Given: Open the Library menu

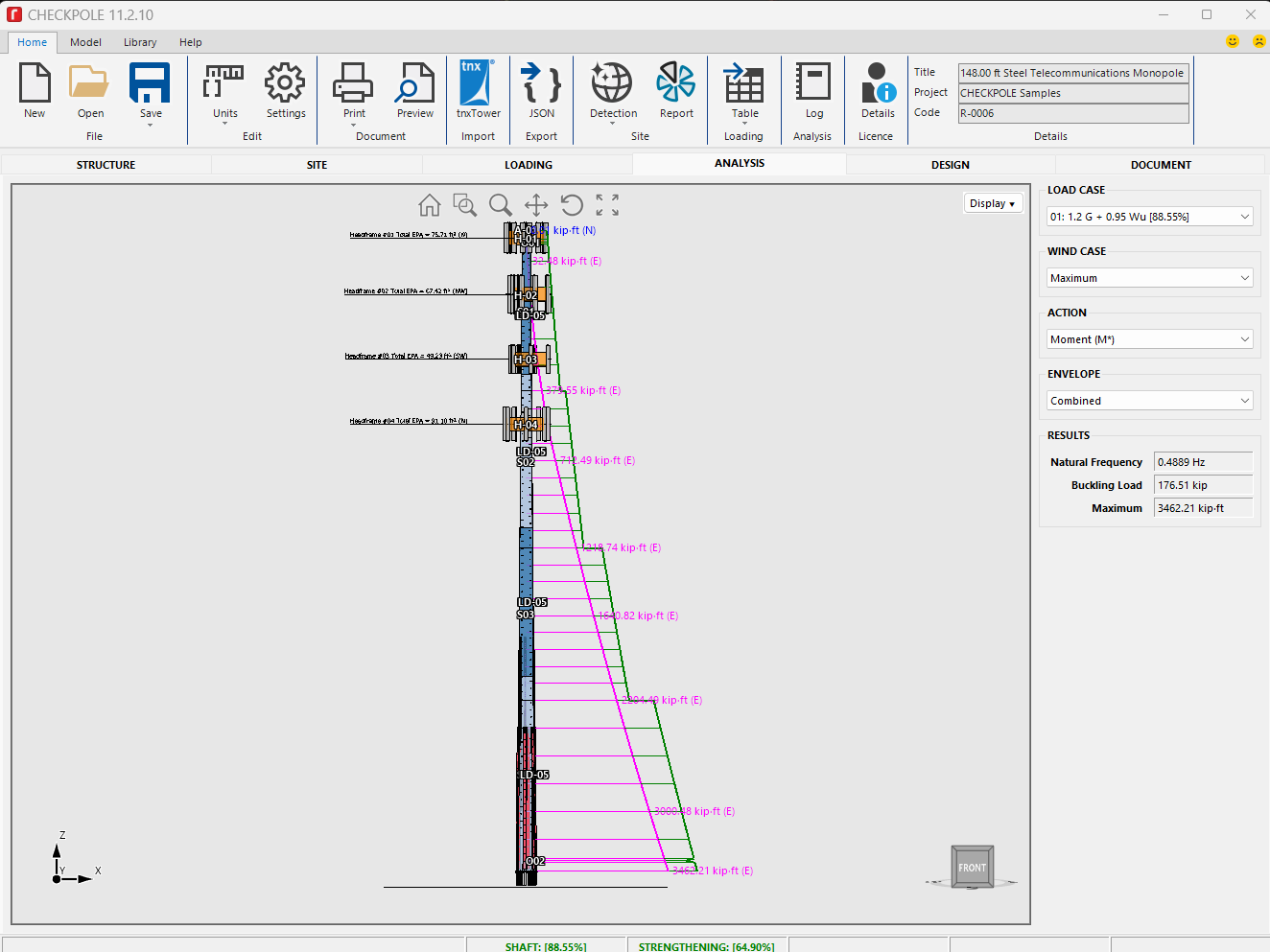Looking at the screenshot, I should click(x=140, y=42).
